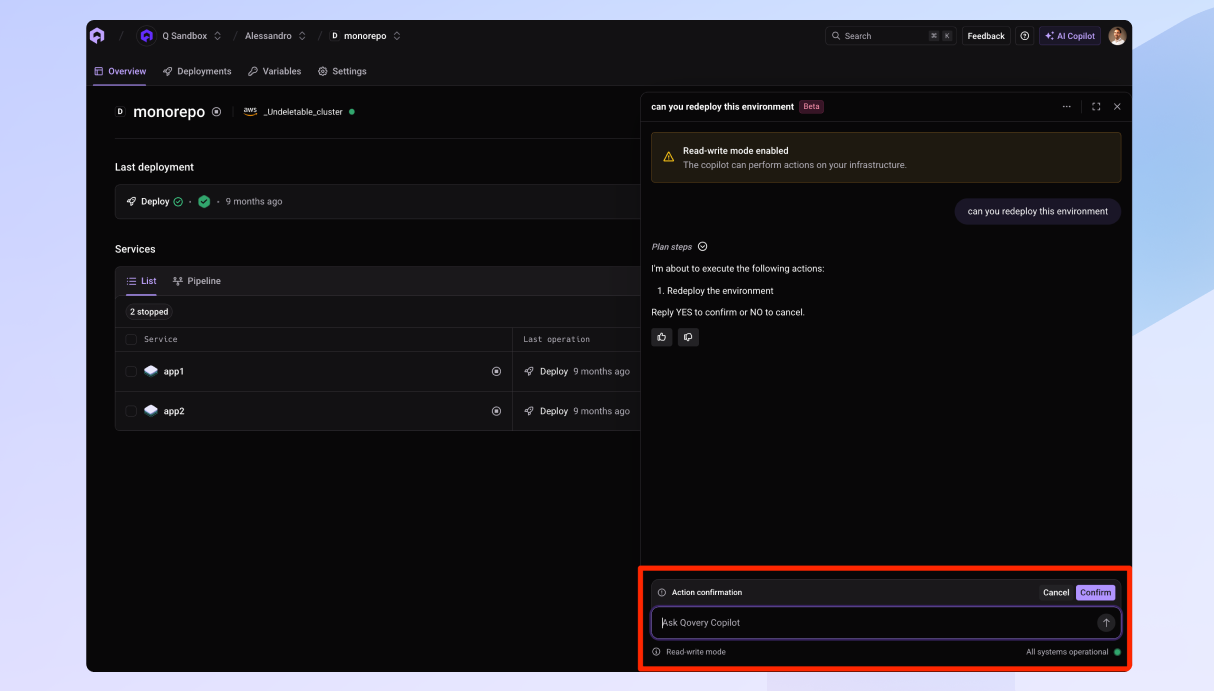
Task: Click the stopped status icon in app1 row
Action: 496,371
